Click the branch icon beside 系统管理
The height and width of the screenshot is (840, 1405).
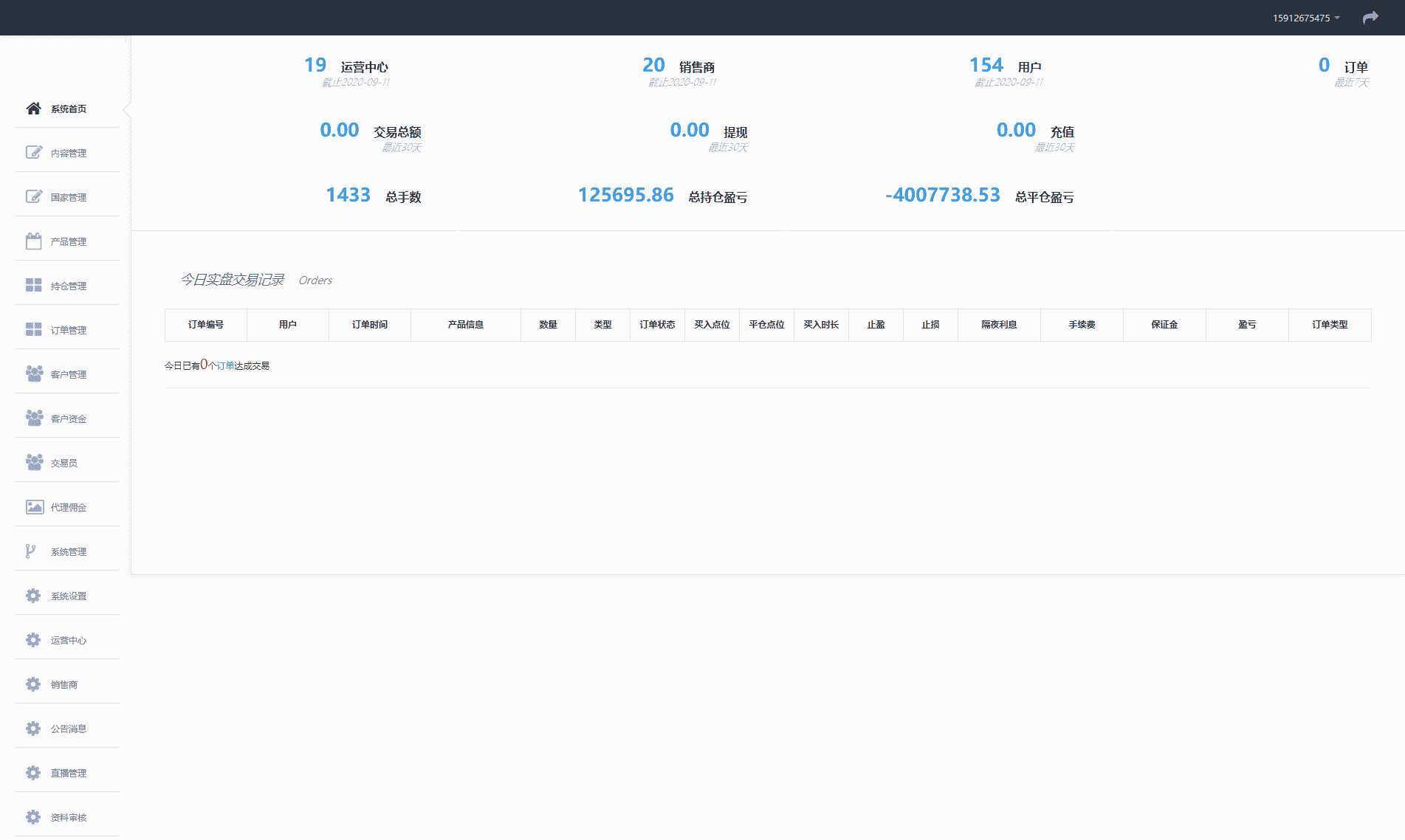[31, 551]
